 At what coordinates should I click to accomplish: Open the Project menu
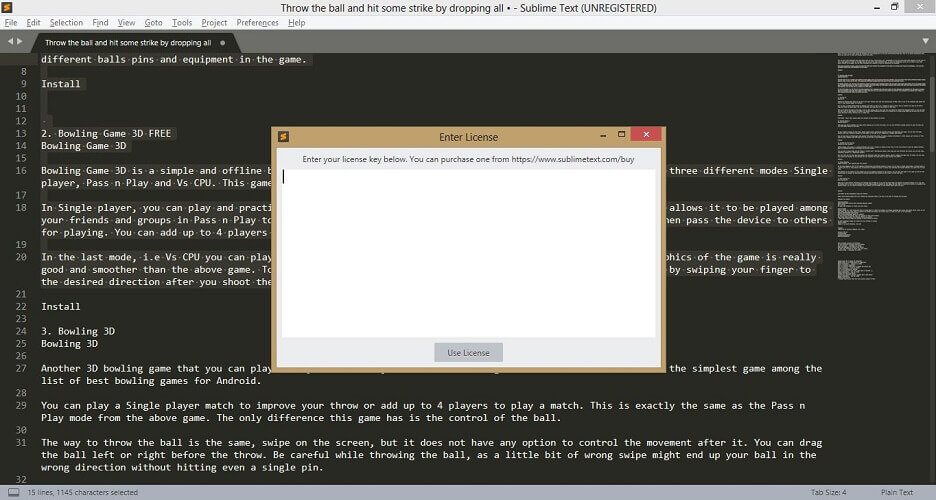point(214,23)
